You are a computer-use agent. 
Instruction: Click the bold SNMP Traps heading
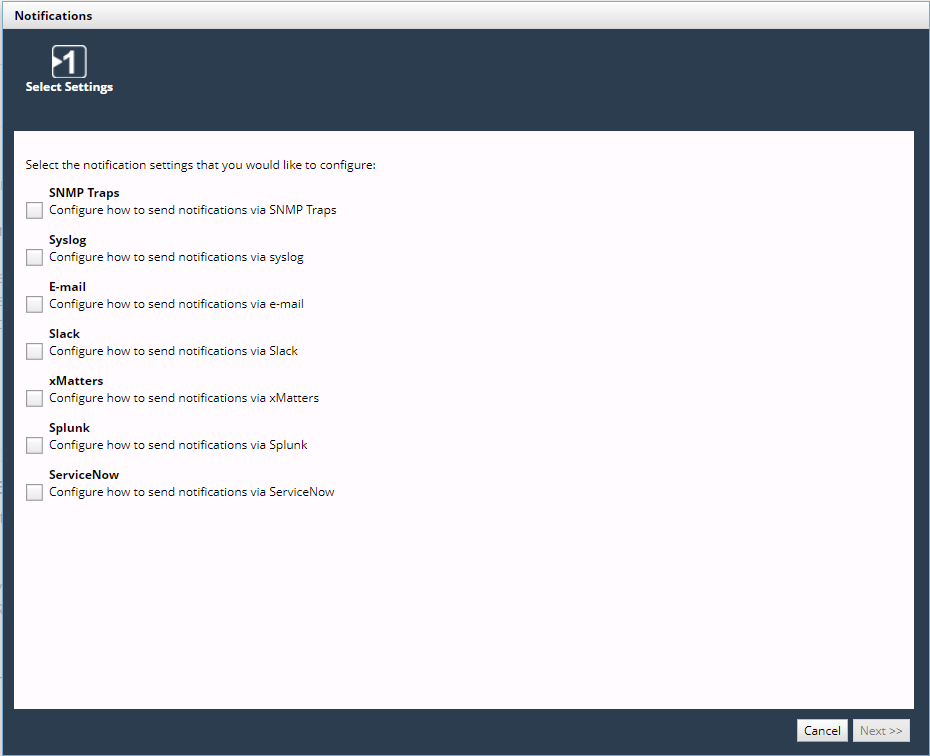point(84,193)
